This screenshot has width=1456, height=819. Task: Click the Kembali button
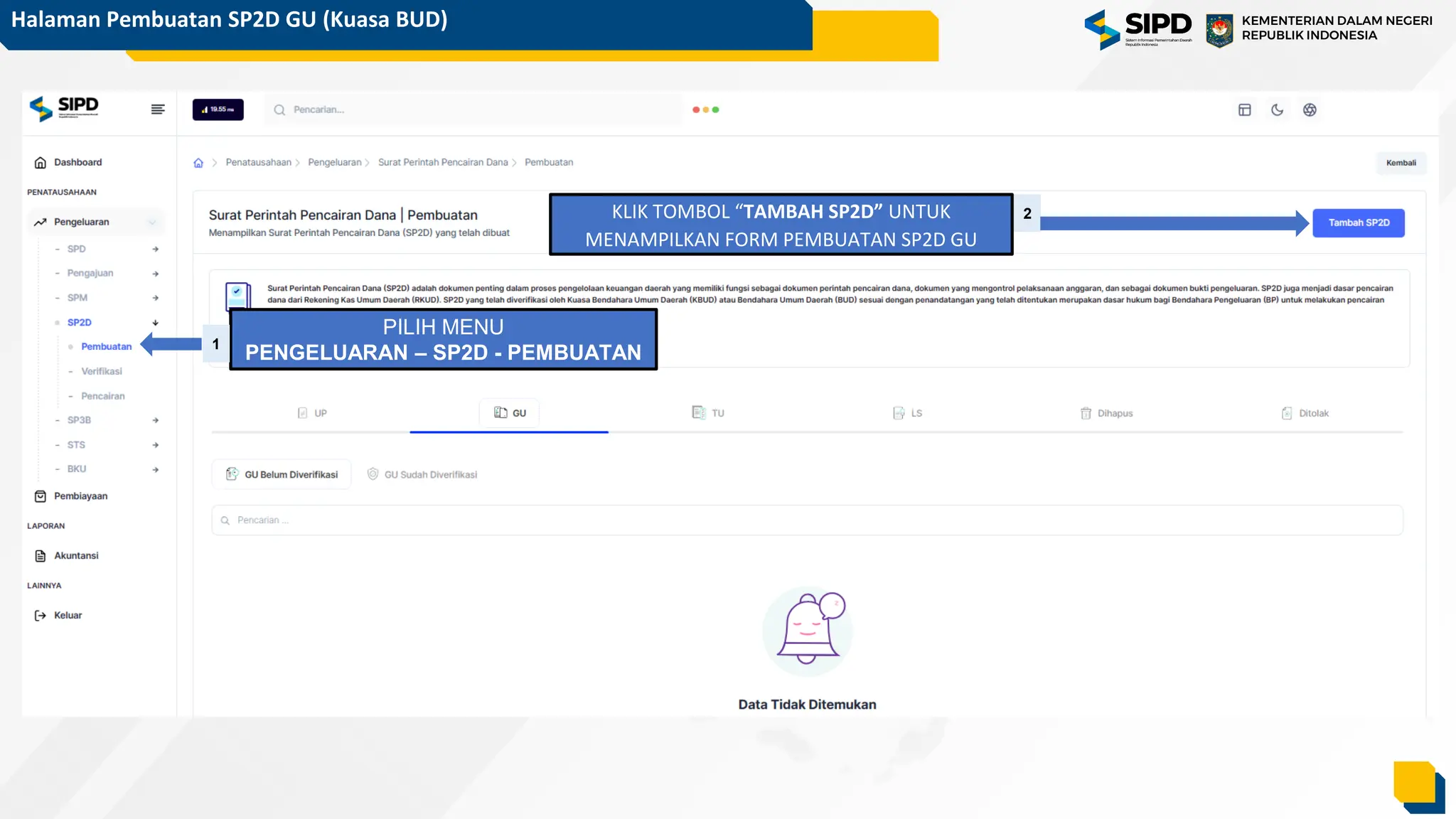click(x=1401, y=163)
